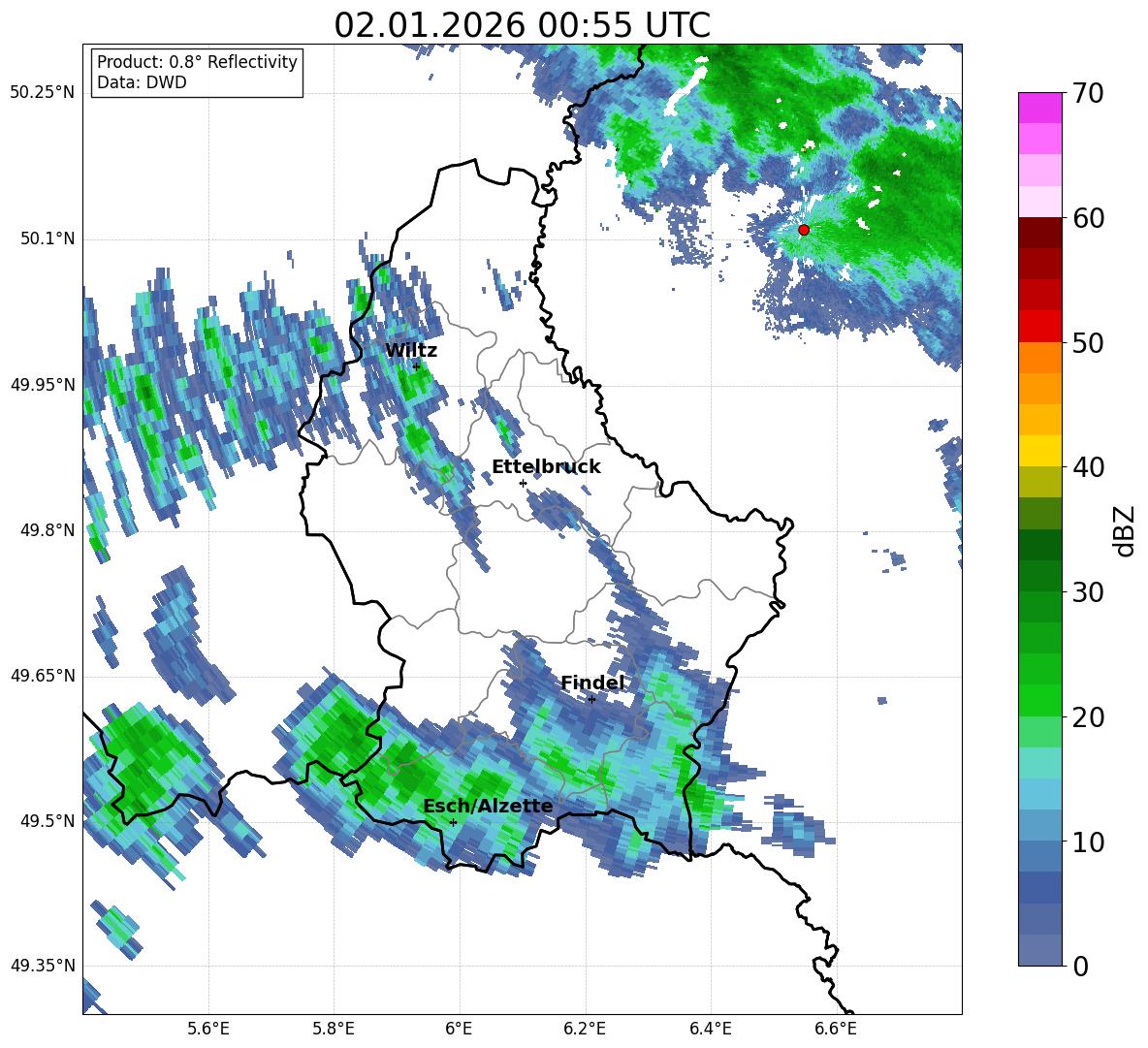Click the 5.6°E longitude label
This screenshot has height=1048, width=1148.
coord(208,1030)
